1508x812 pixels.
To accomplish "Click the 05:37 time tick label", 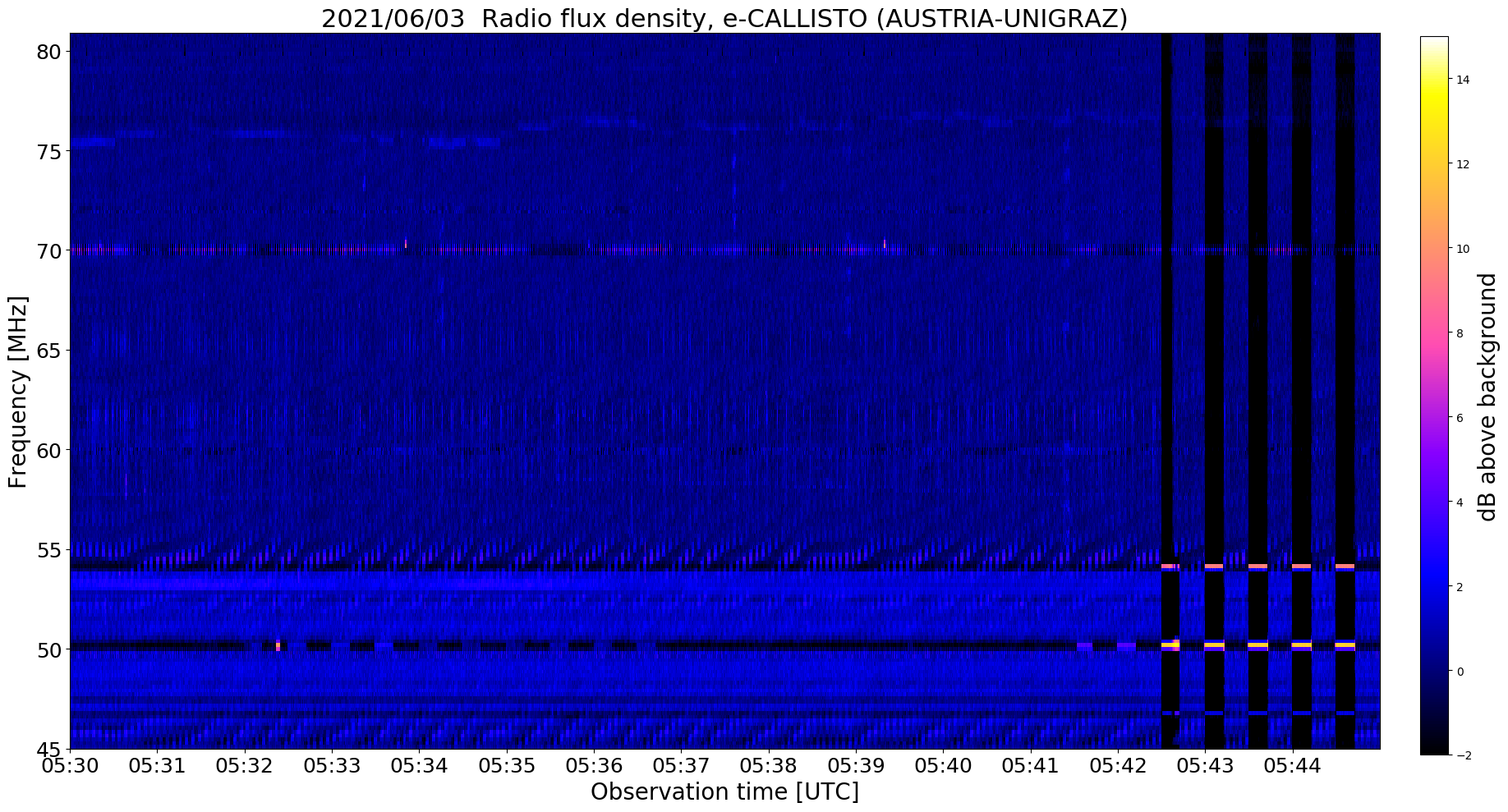I will pos(682,766).
